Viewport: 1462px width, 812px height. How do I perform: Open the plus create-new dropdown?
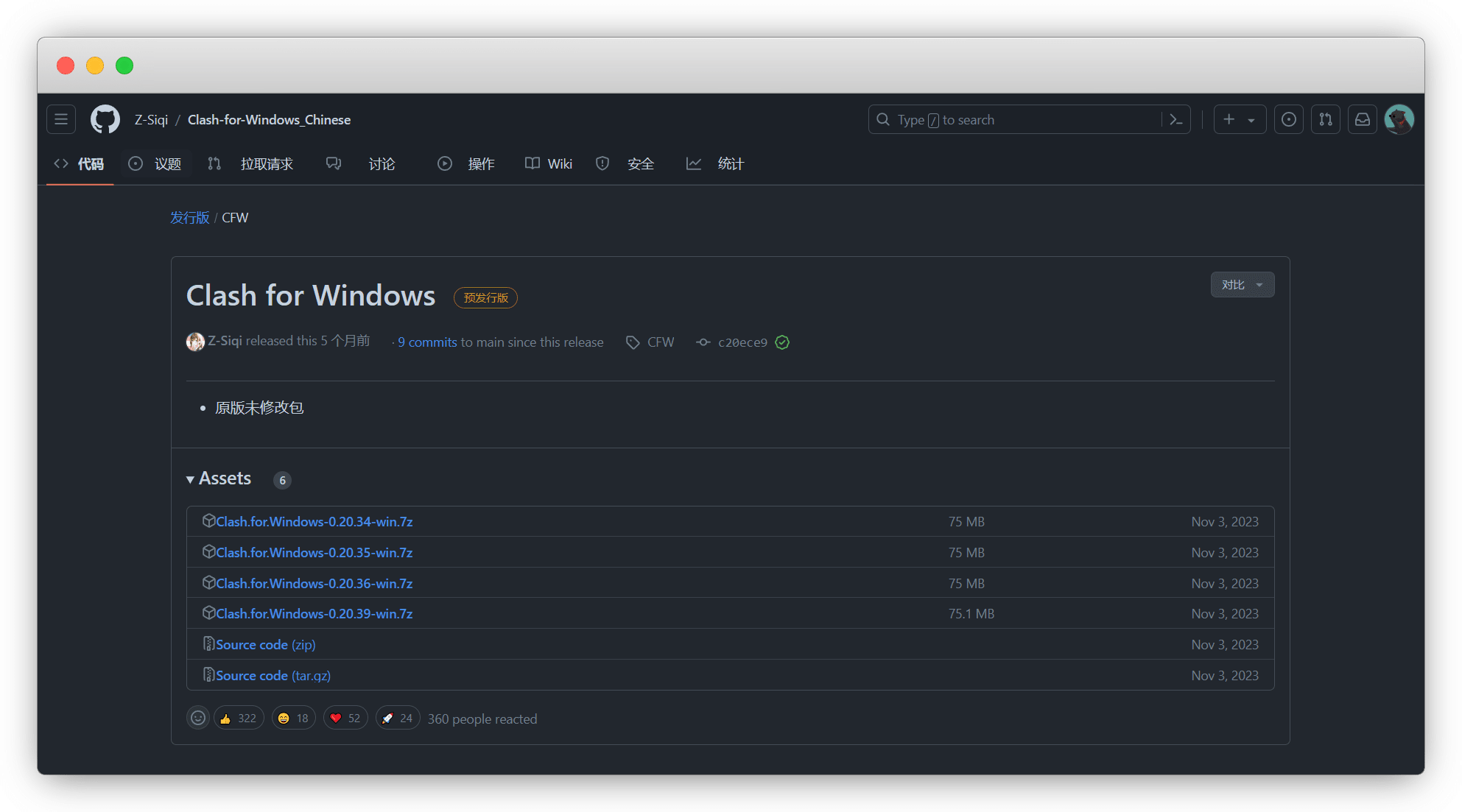[x=1239, y=119]
